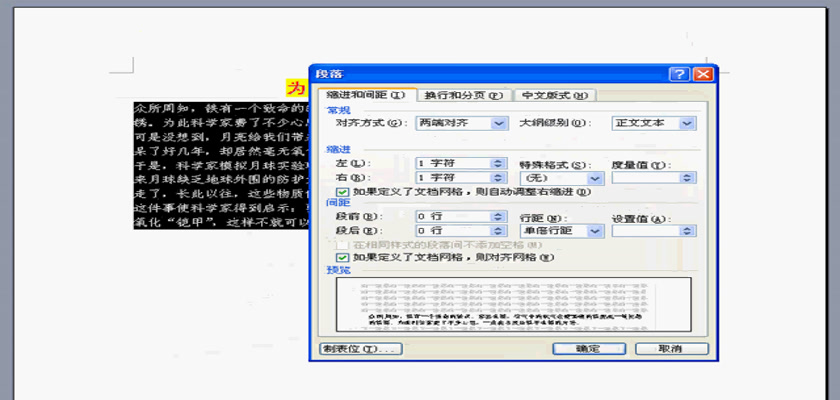
Task: Open the 对齐方式 alignment dropdown
Action: pos(462,123)
